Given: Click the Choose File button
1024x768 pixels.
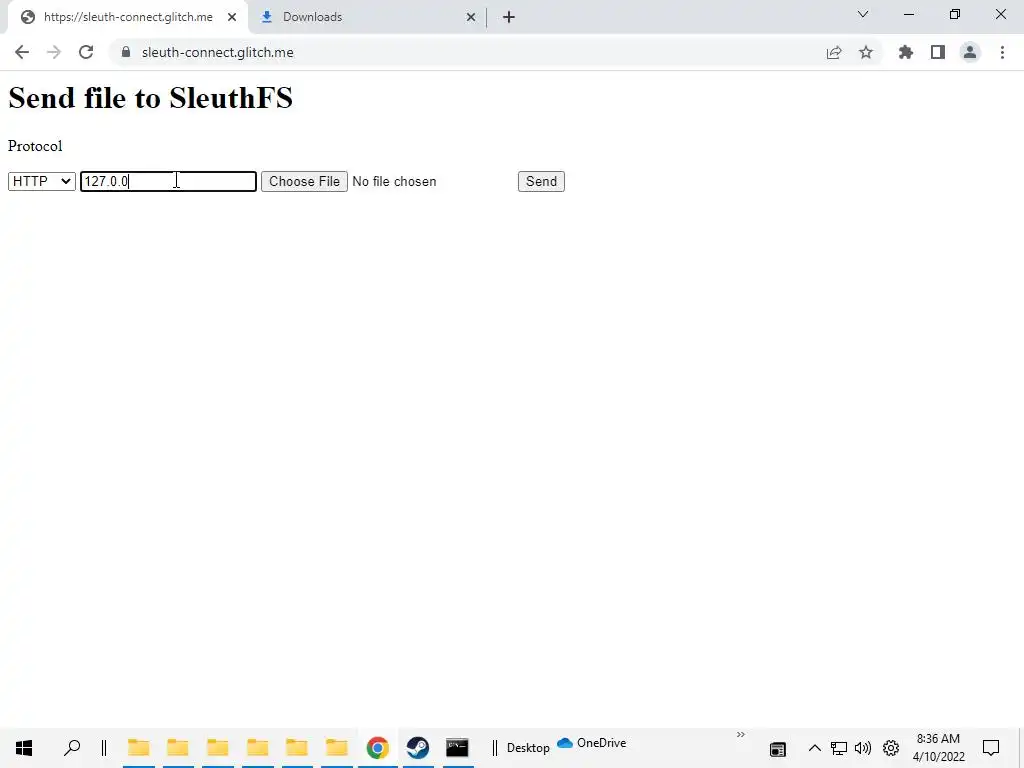Looking at the screenshot, I should pyautogui.click(x=304, y=182).
